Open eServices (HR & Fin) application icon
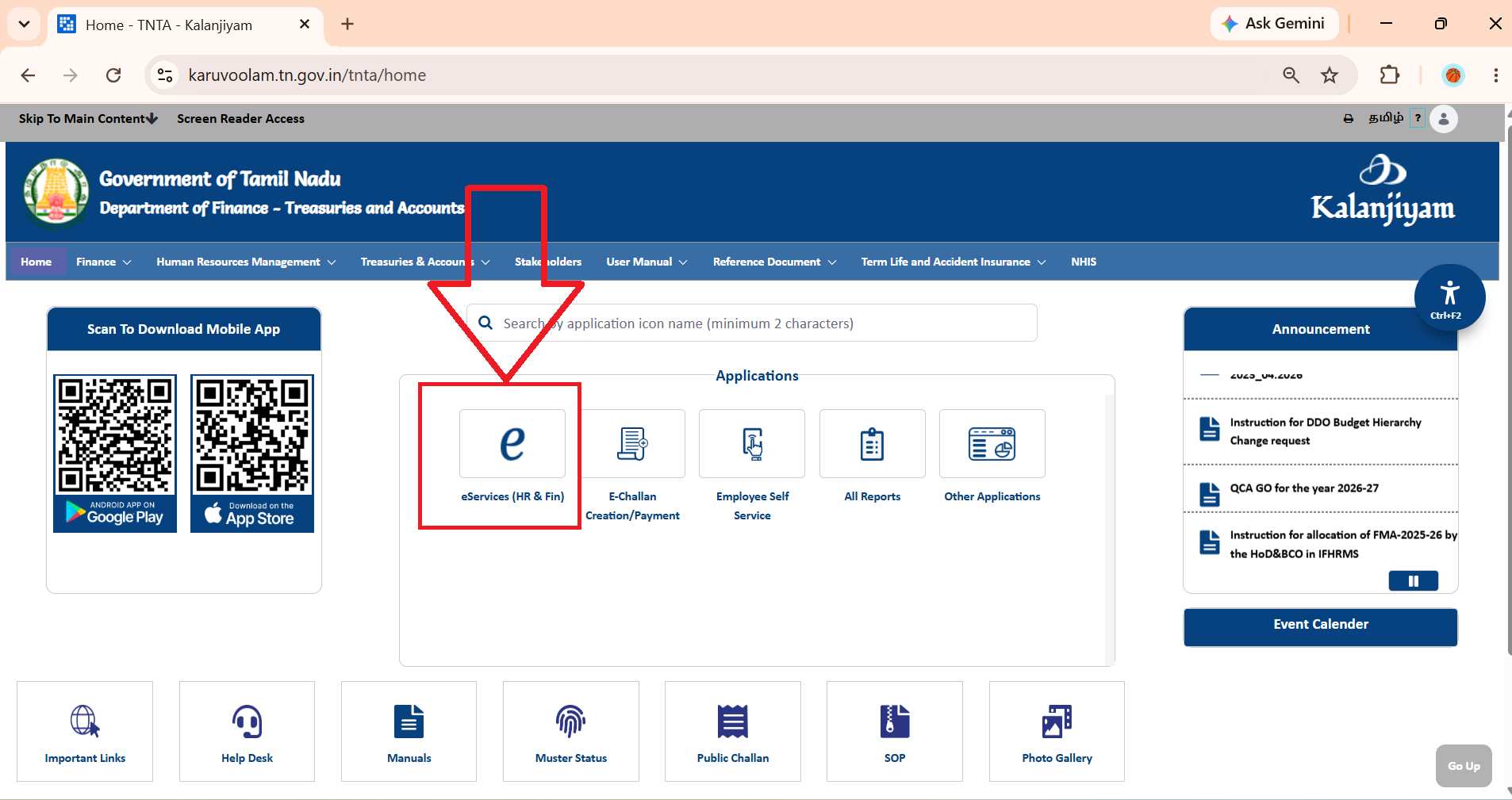Image resolution: width=1512 pixels, height=800 pixels. tap(512, 443)
